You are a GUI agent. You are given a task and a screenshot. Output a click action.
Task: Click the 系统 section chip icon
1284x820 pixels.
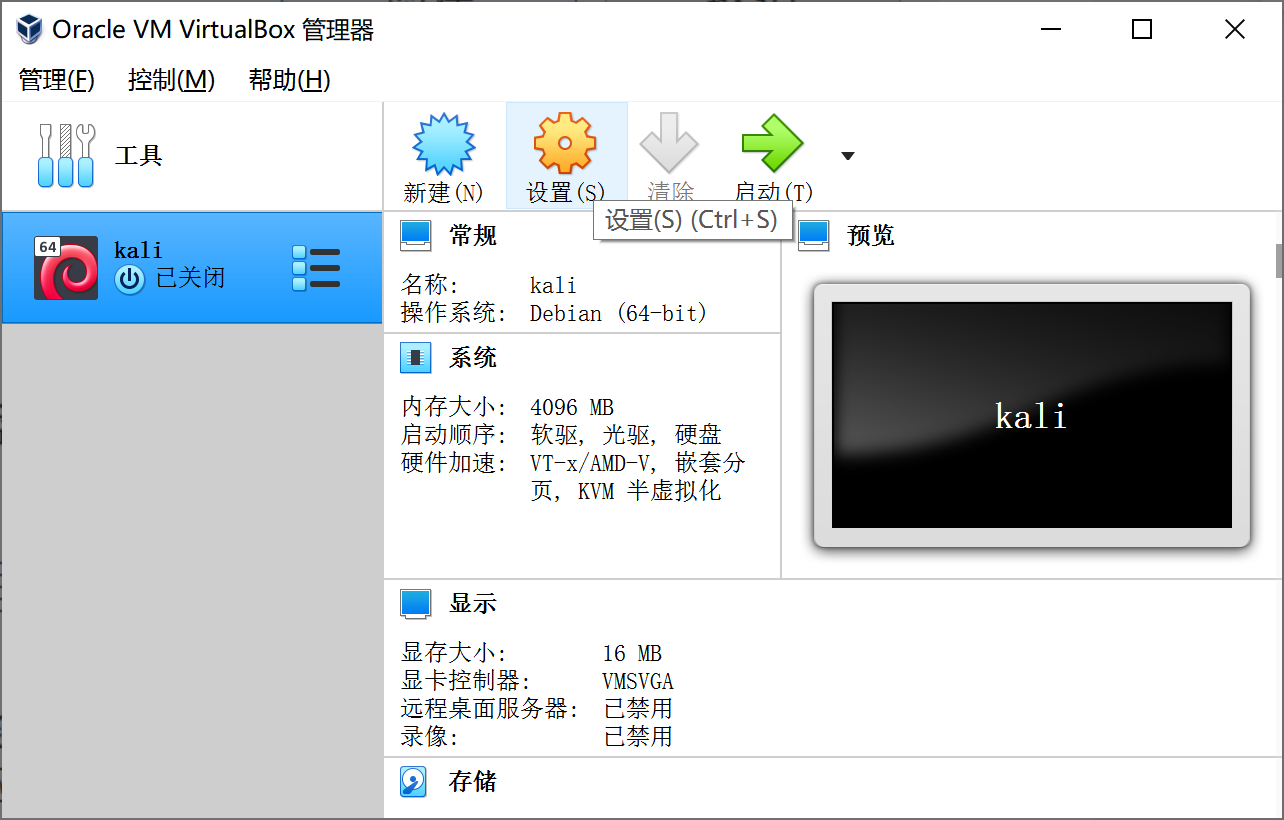pos(415,358)
